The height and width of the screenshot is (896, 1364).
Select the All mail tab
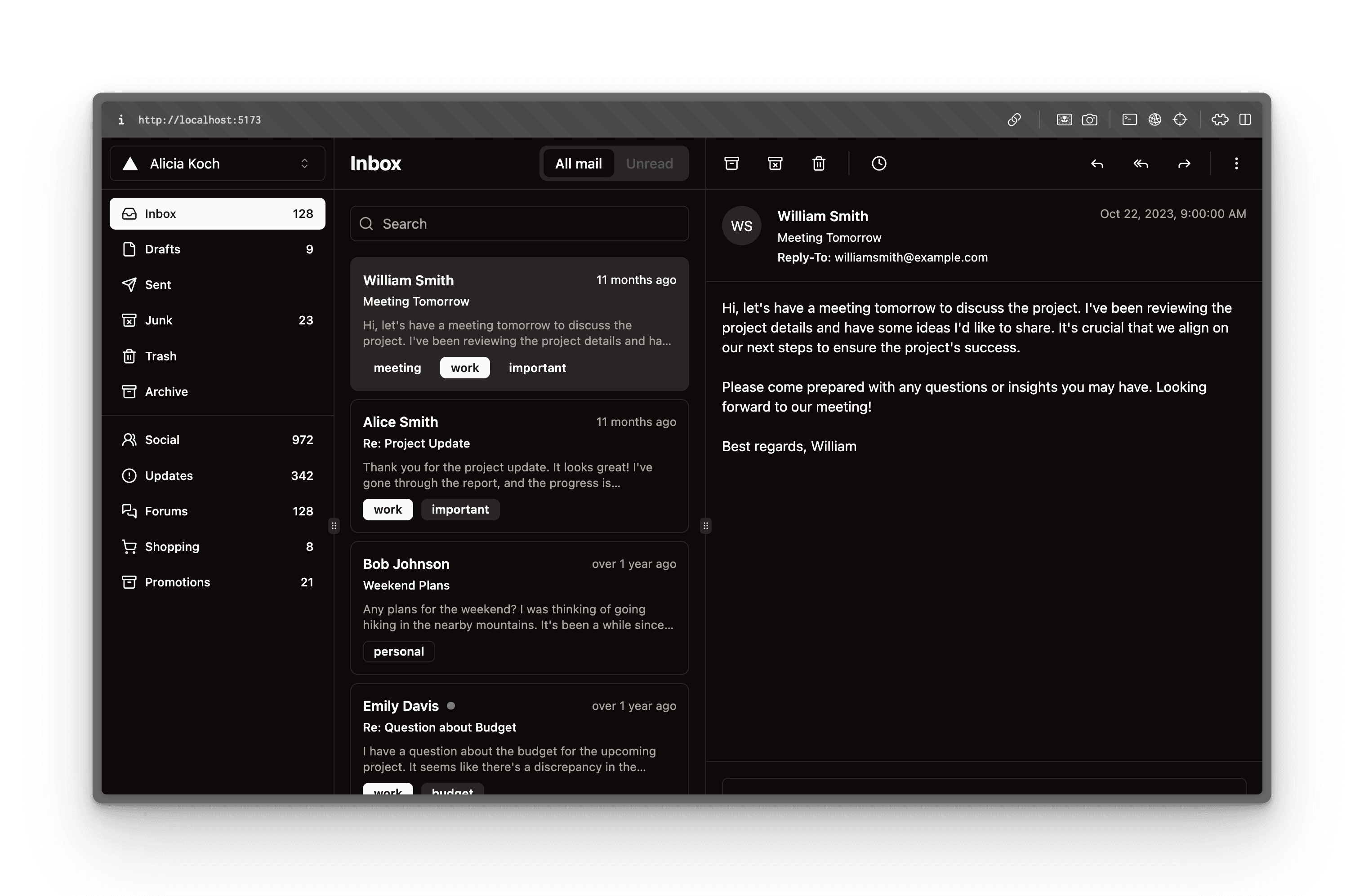[x=578, y=164]
